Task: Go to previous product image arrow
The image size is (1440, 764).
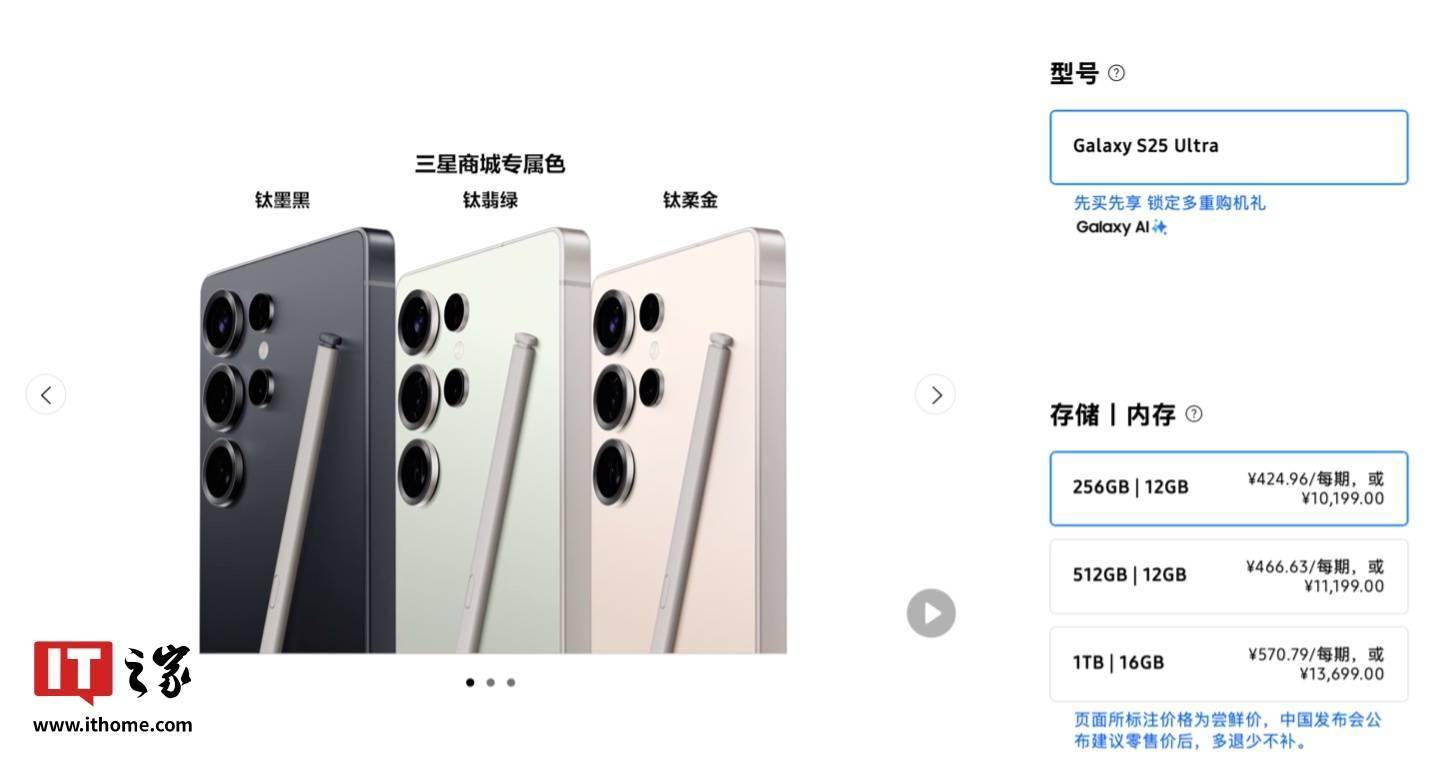Action: (x=46, y=395)
